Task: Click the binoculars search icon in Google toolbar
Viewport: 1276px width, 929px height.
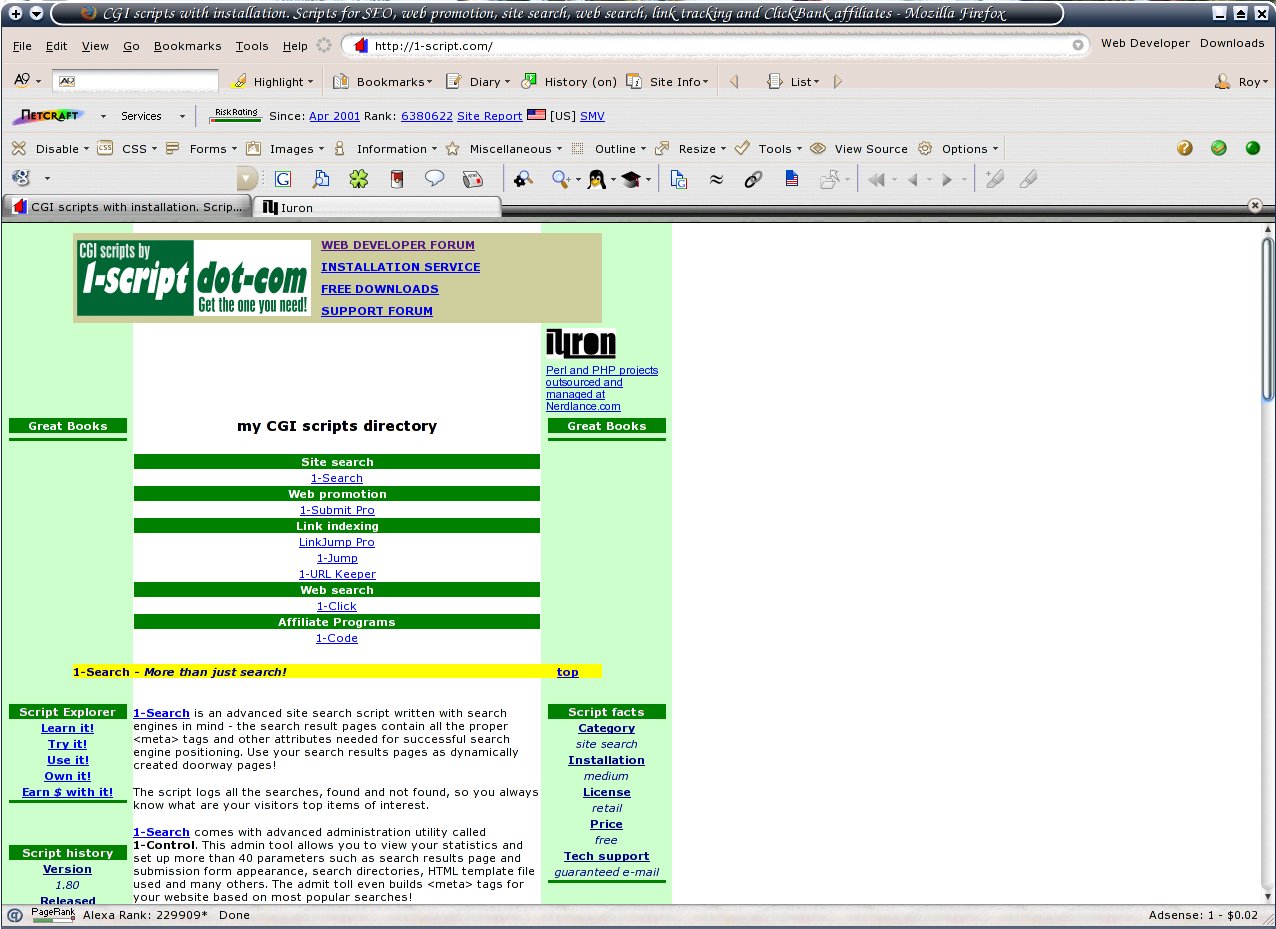Action: (x=521, y=179)
